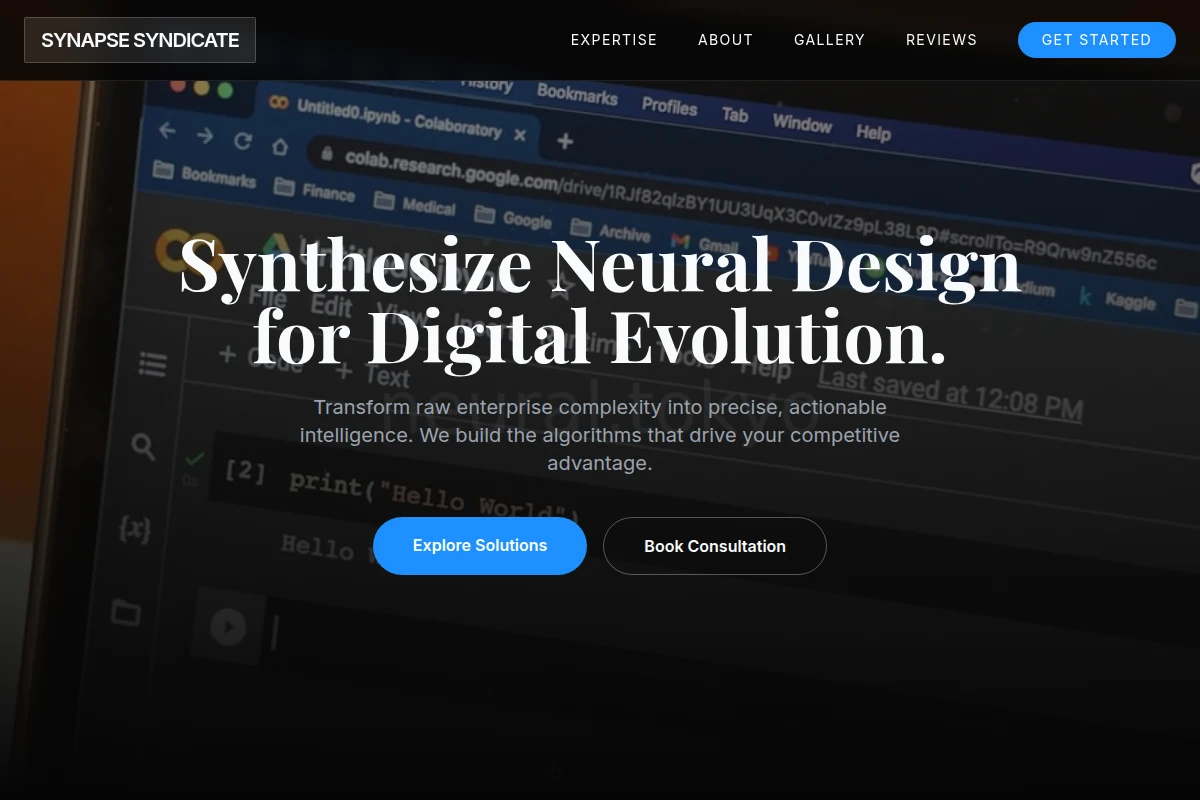The image size is (1200, 800).
Task: Open the Expertise nav link
Action: click(614, 40)
